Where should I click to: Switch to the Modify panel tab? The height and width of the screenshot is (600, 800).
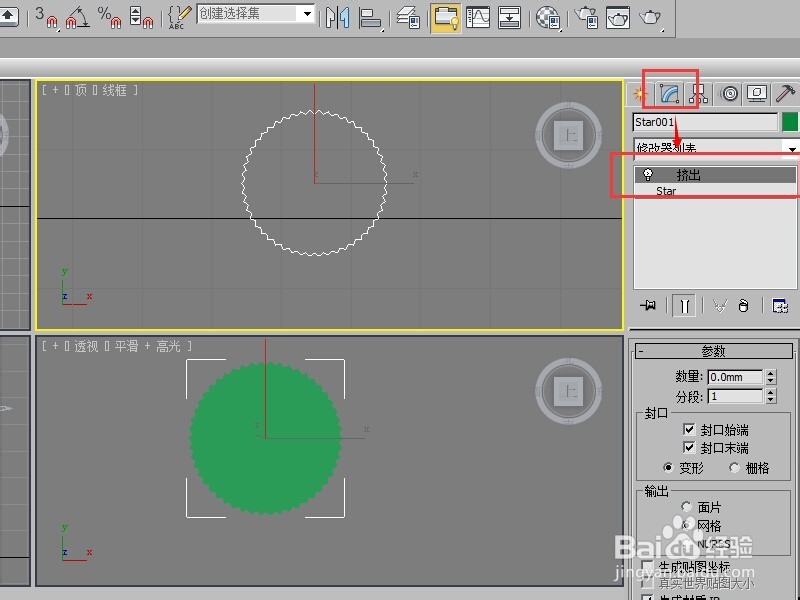(x=669, y=93)
